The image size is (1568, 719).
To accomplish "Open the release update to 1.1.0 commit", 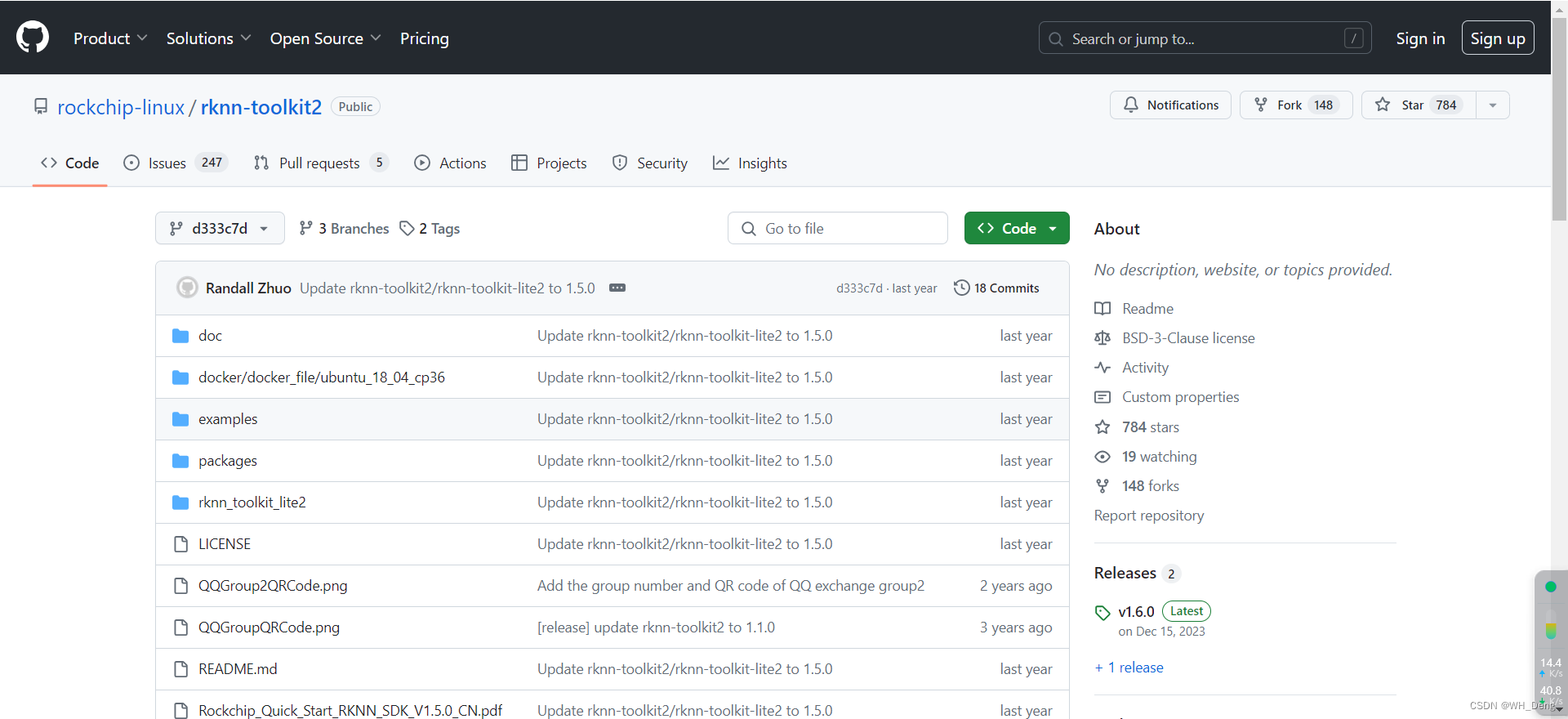I will click(x=656, y=627).
